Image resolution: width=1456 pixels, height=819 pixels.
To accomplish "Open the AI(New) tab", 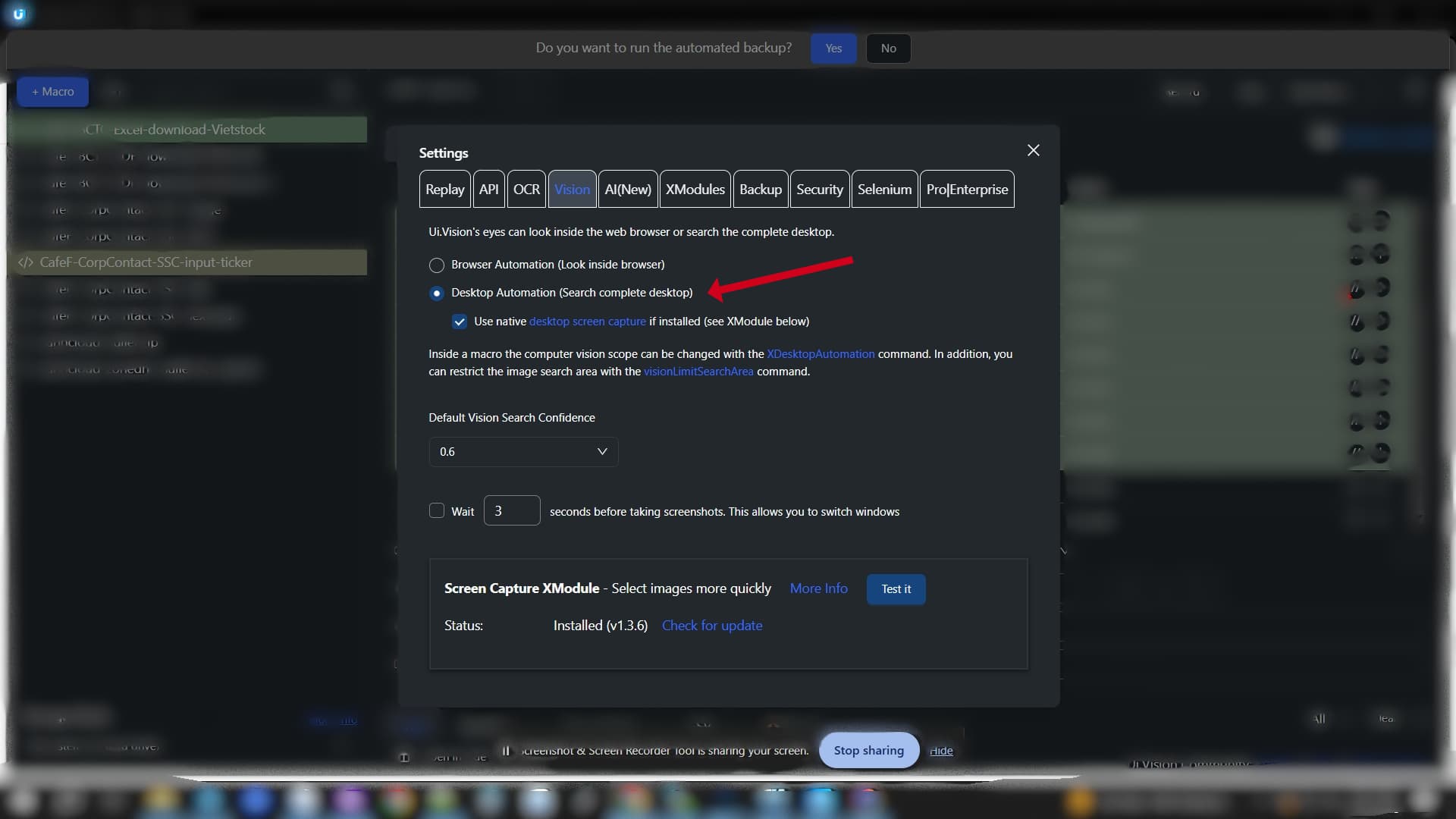I will point(628,190).
